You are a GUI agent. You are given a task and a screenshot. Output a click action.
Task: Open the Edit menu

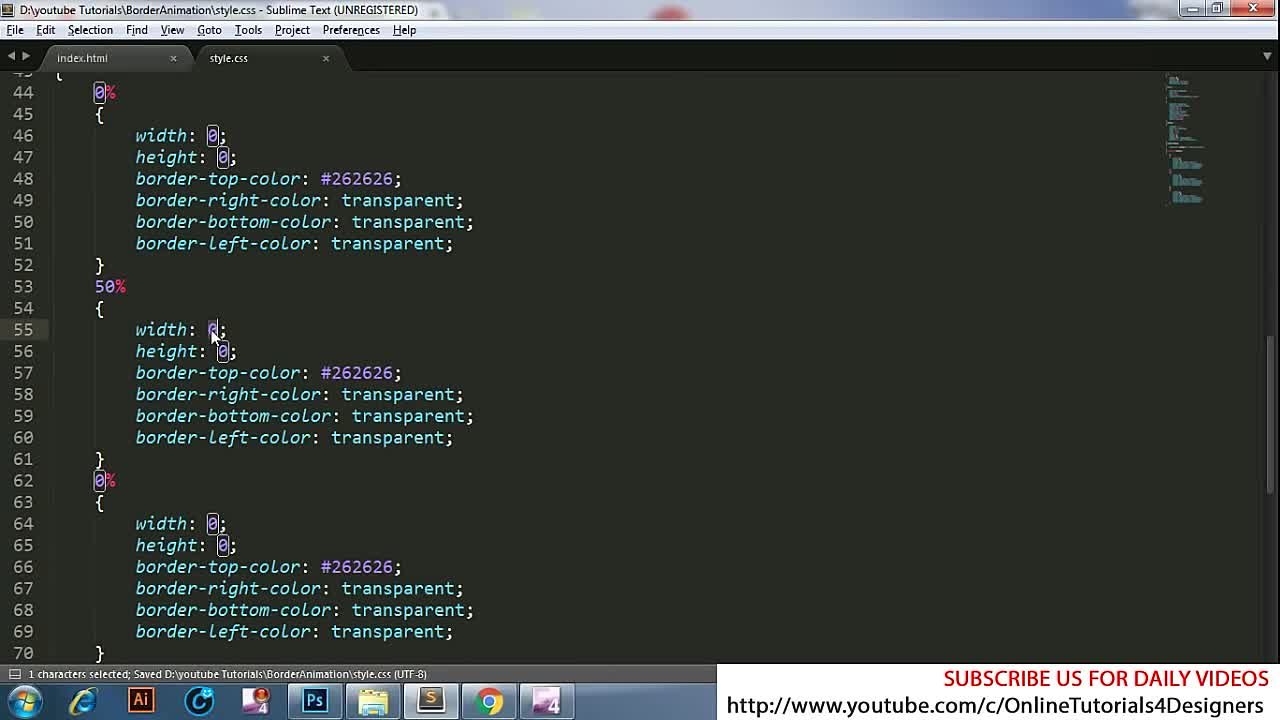pyautogui.click(x=46, y=30)
